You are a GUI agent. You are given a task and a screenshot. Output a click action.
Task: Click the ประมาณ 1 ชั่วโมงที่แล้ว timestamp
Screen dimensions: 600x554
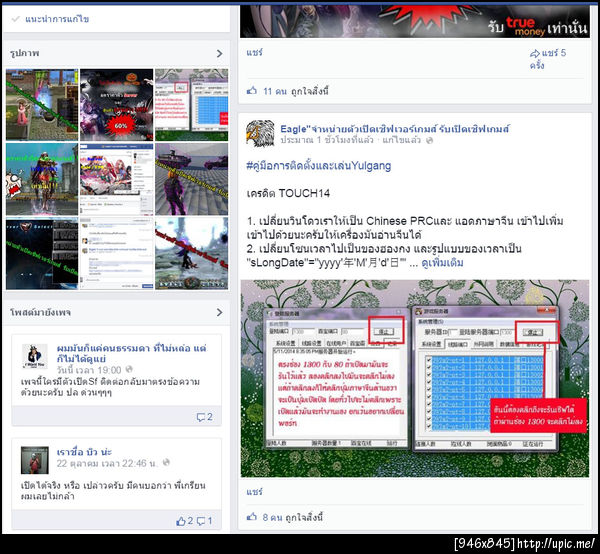[x=327, y=140]
